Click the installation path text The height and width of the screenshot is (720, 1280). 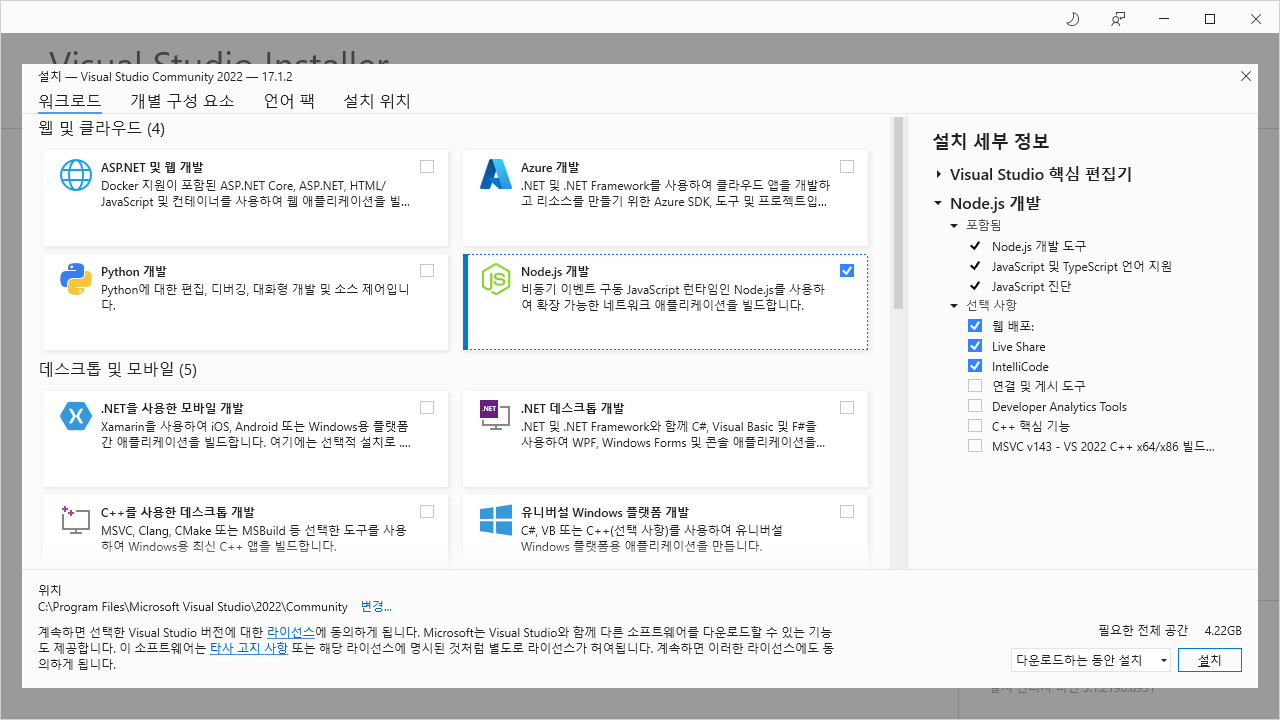coord(193,606)
